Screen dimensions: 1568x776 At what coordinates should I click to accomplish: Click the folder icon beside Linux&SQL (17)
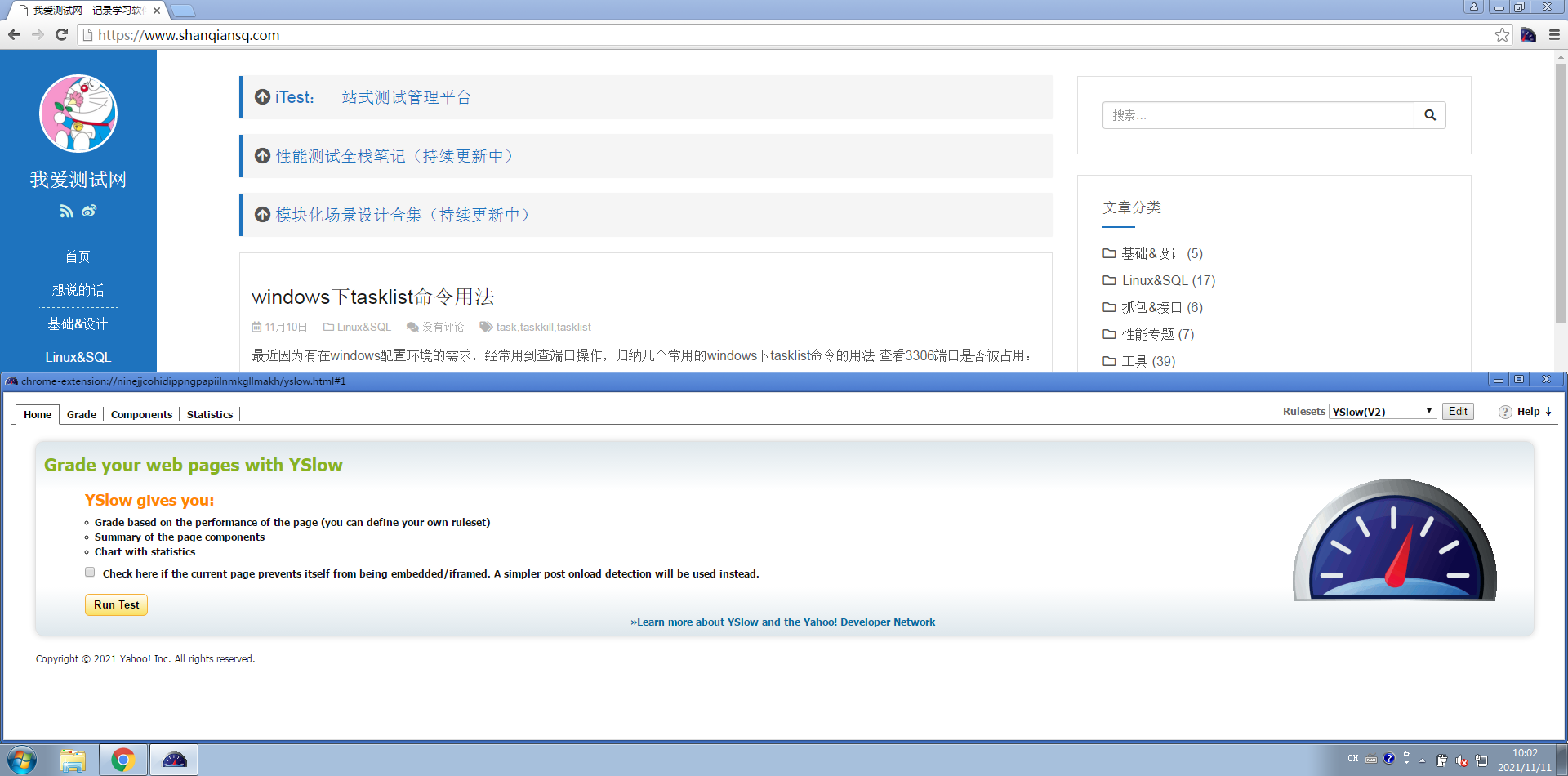1109,280
